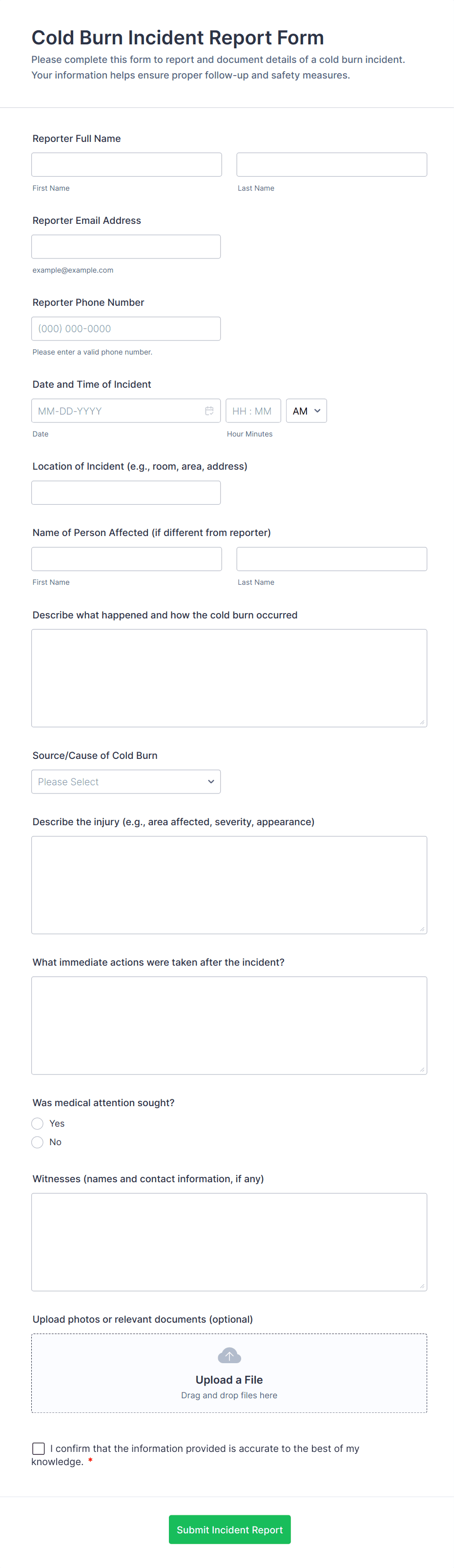454x1568 pixels.
Task: Select No for medical attention sought
Action: click(38, 1142)
